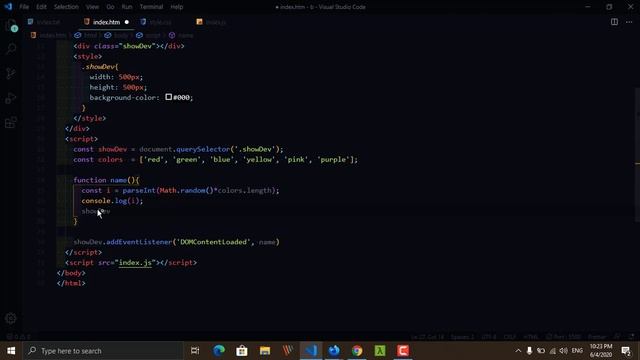This screenshot has width=640, height=360.
Task: Click the UTF-8 encoding status item
Action: pos(489,337)
